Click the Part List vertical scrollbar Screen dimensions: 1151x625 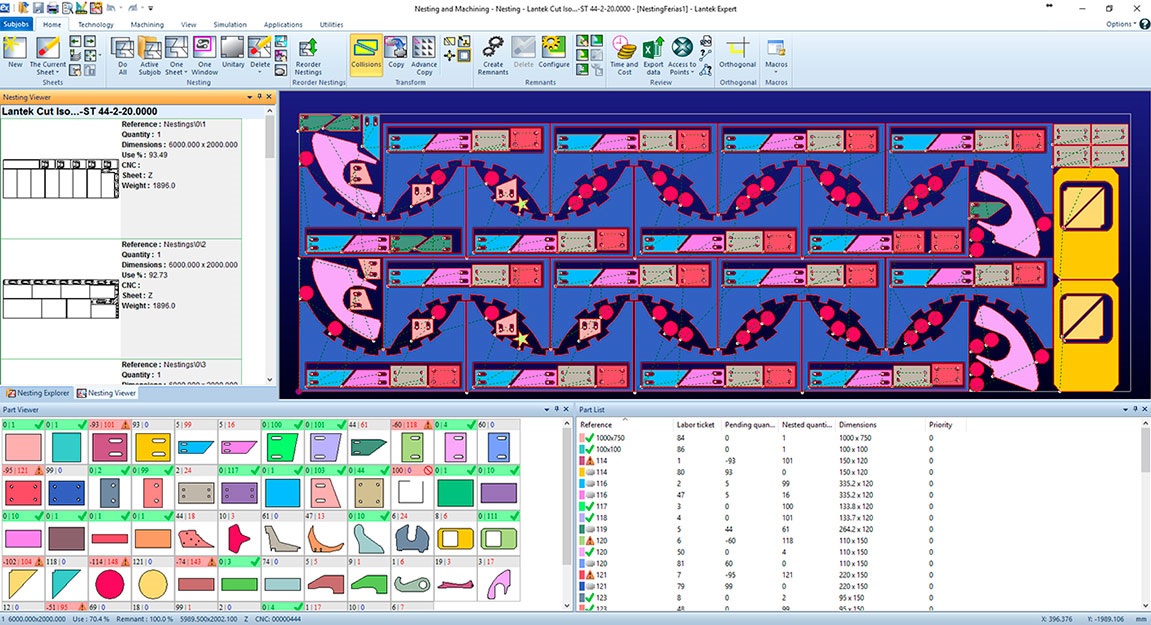click(x=1145, y=514)
